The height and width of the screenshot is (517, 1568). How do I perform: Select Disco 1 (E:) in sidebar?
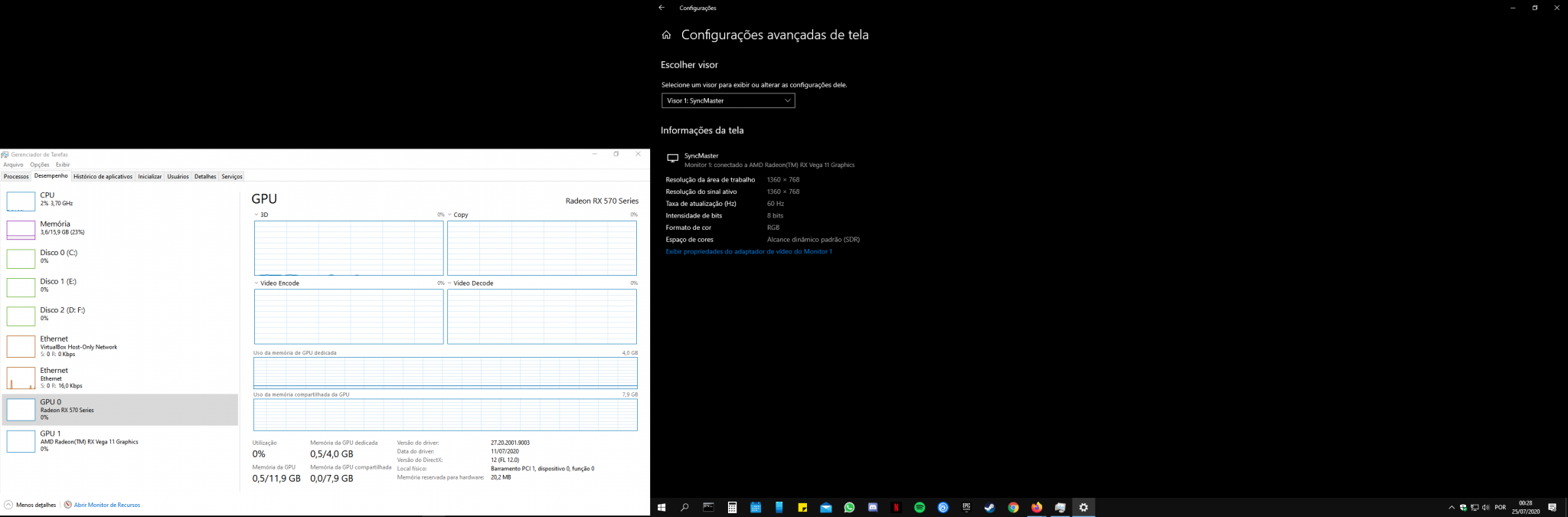click(x=120, y=286)
